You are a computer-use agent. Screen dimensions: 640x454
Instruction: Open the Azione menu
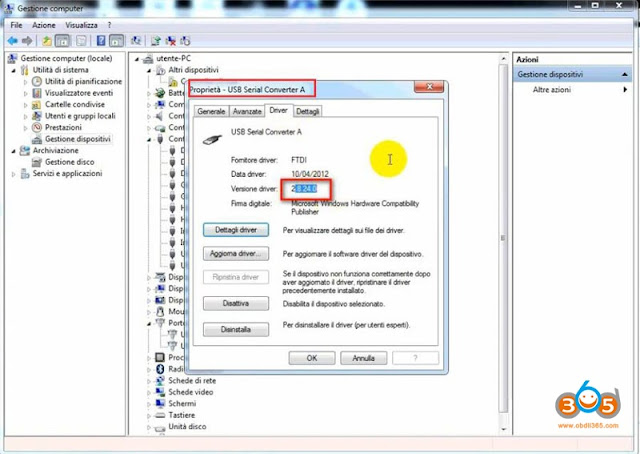tap(44, 25)
